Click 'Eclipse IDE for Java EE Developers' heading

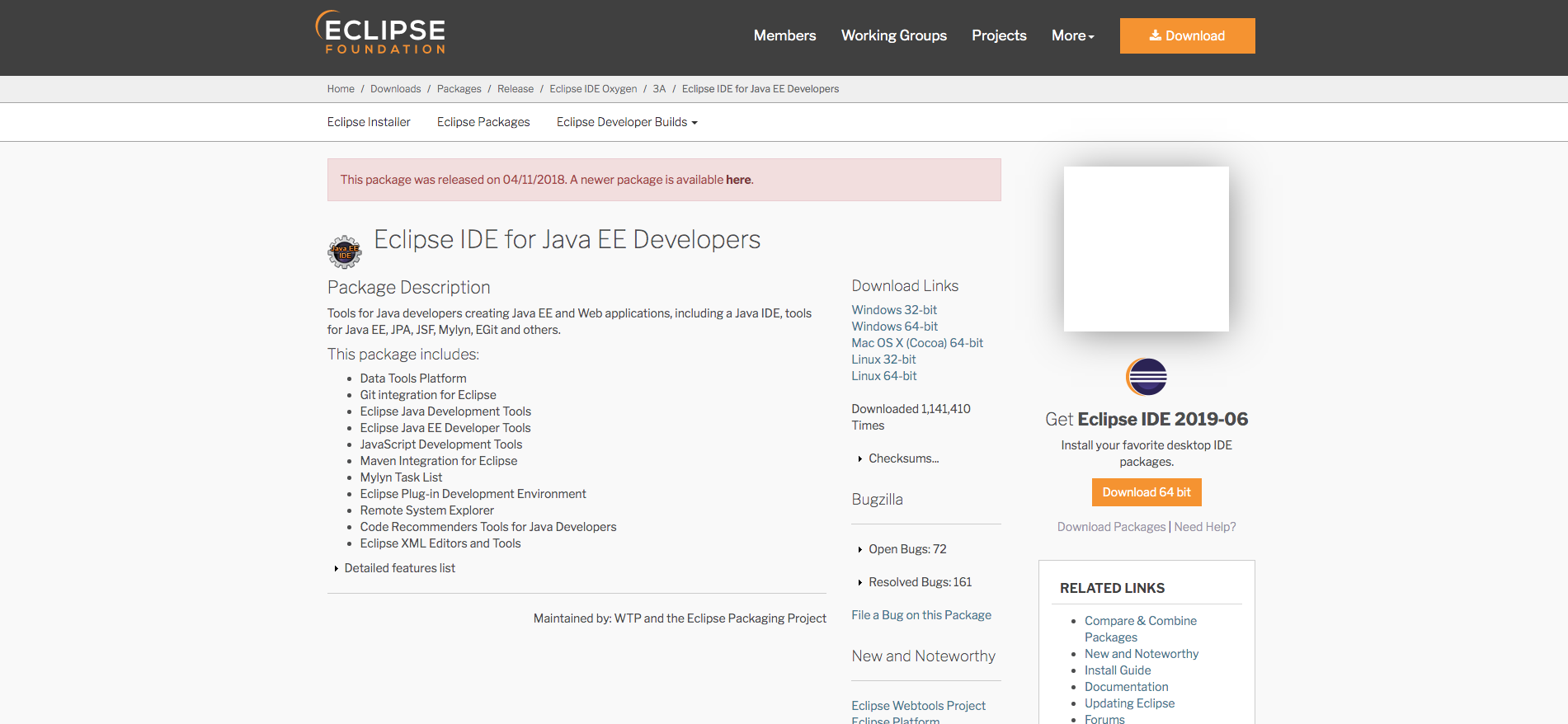click(567, 239)
